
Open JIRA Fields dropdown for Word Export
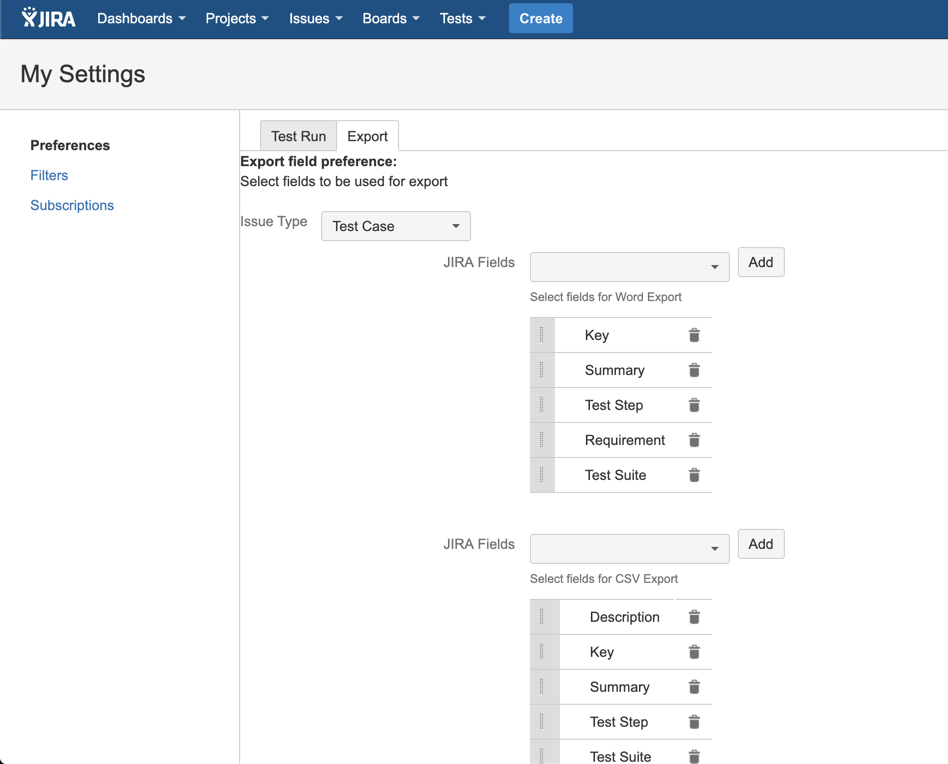[629, 267]
